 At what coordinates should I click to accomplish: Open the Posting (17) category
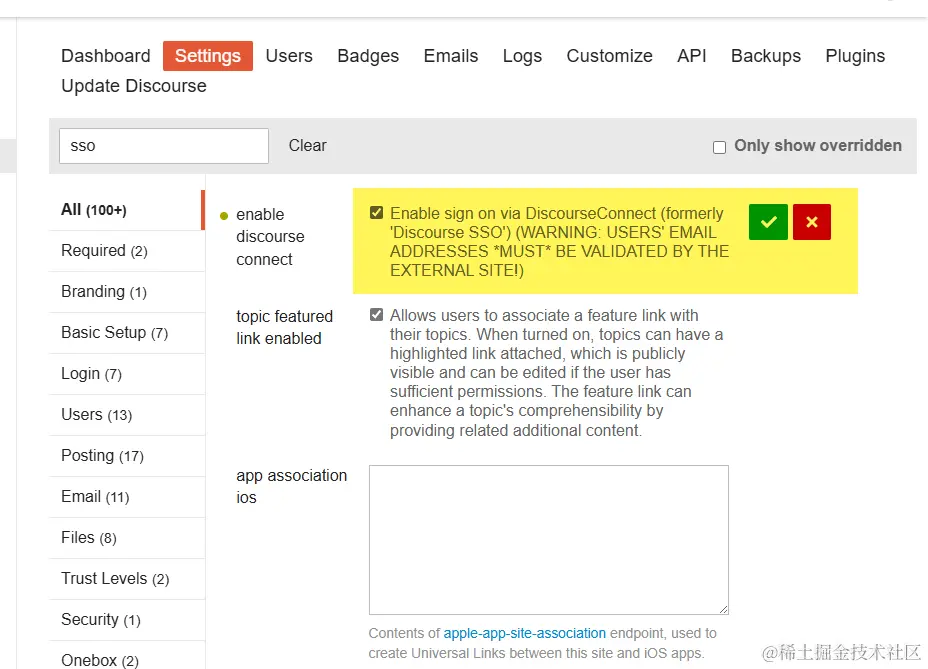(x=127, y=456)
